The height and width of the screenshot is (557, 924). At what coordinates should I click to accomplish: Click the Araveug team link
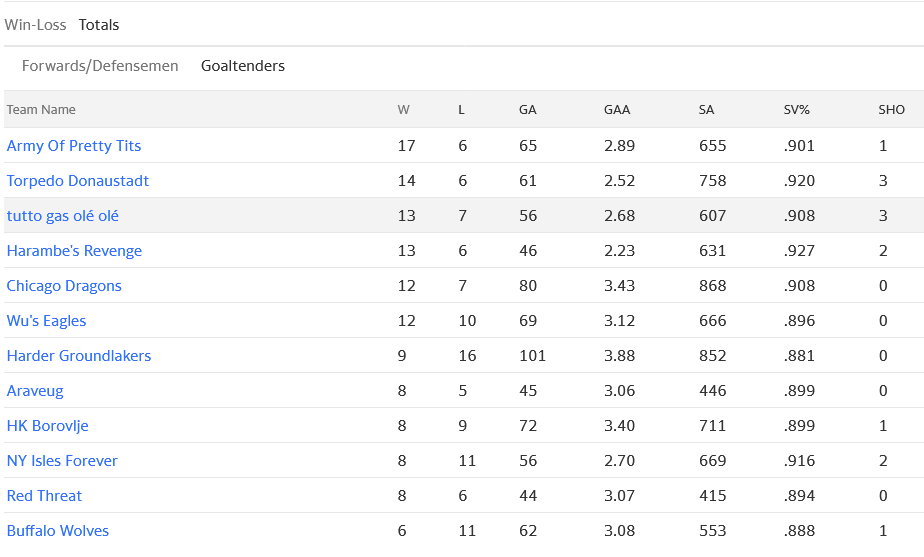pos(35,391)
